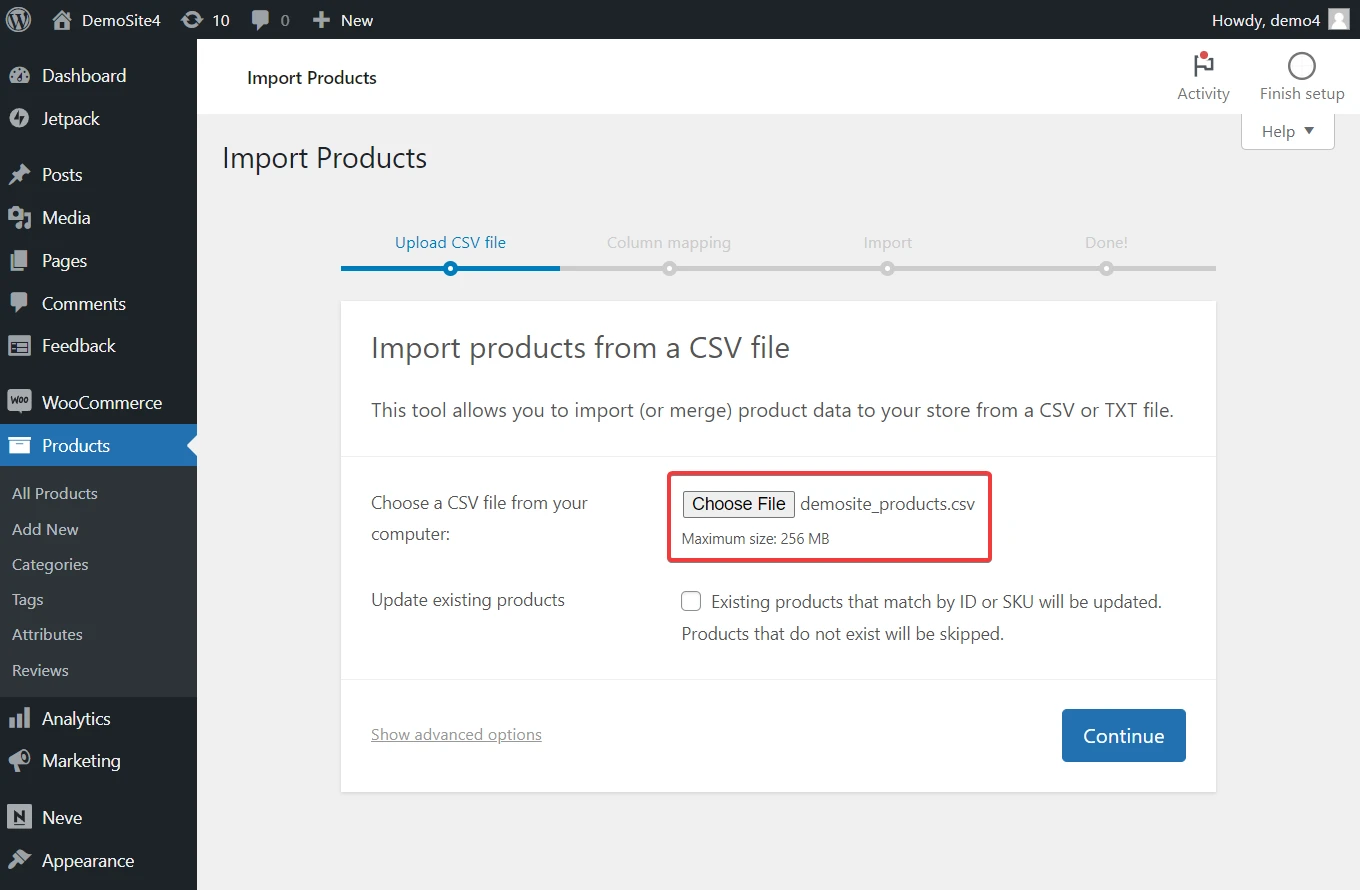The width and height of the screenshot is (1360, 890).
Task: Open the WooCommerce sidebar menu
Action: [x=101, y=402]
